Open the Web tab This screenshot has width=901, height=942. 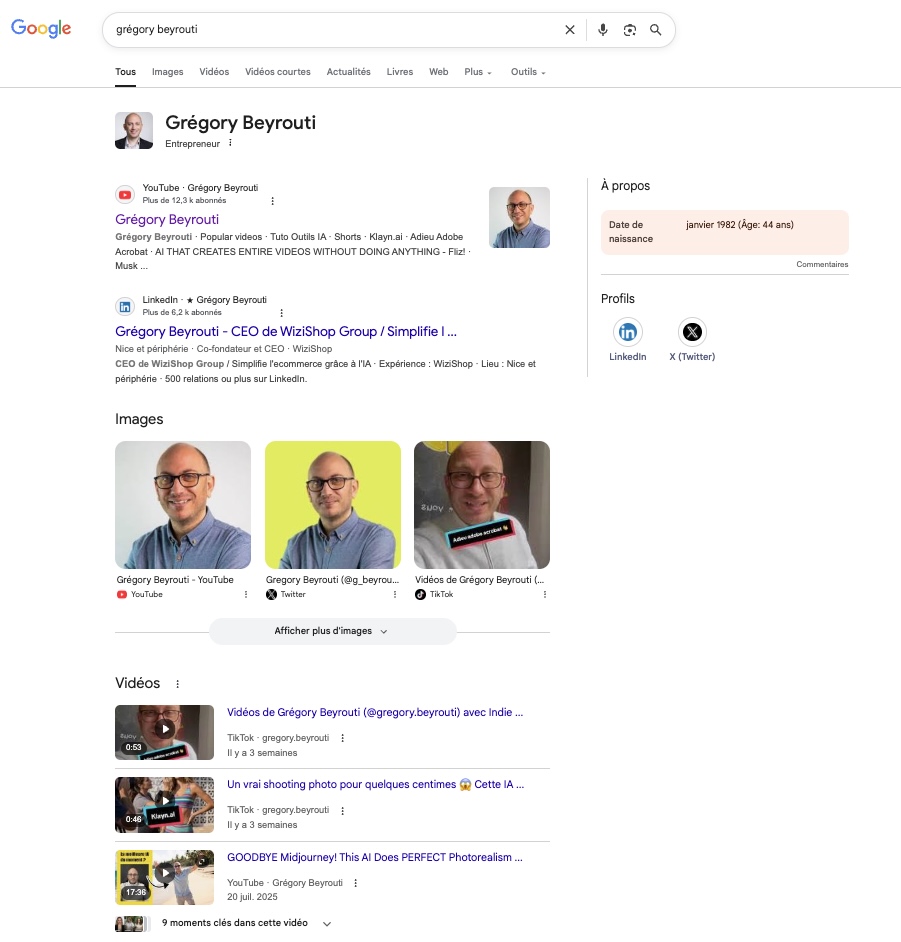click(438, 71)
